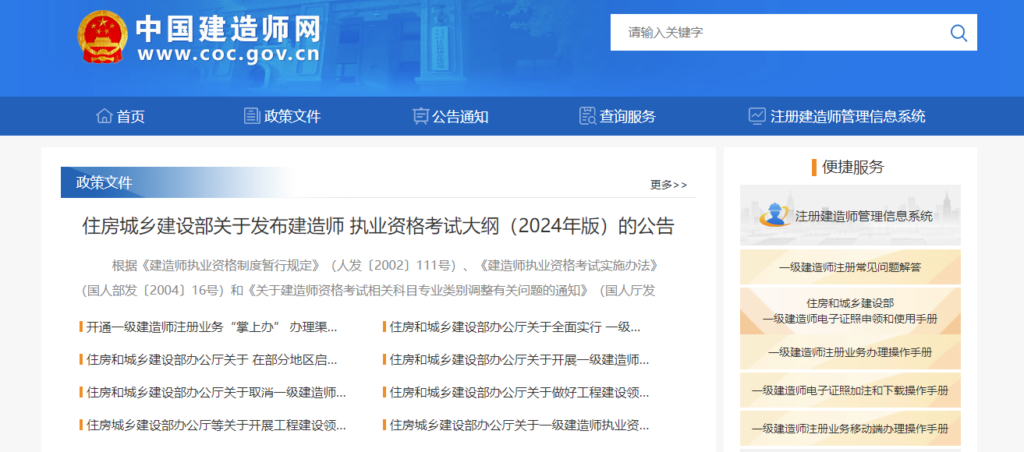Image resolution: width=1024 pixels, height=452 pixels.
Task: Open 一级建造师电子证照加注和下载操作手册
Action: [850, 390]
